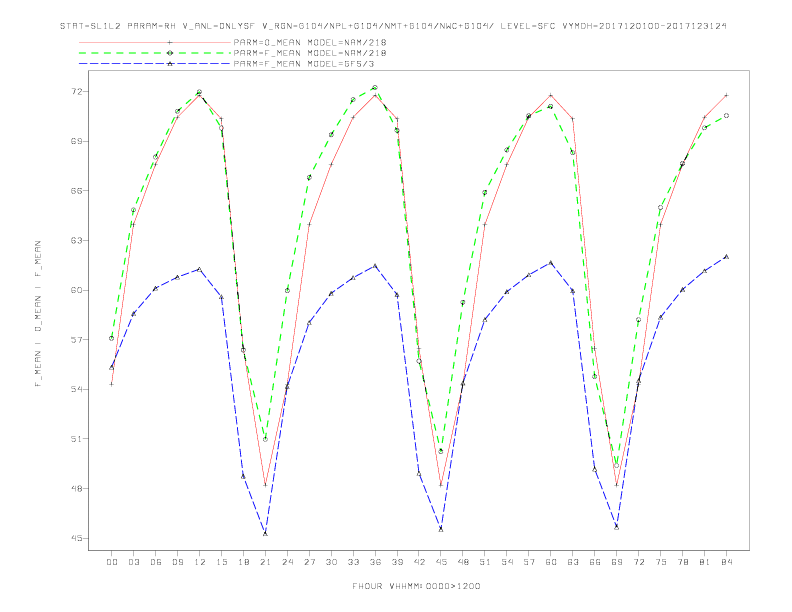This screenshot has width=792, height=612.
Task: Click the x-axis tick label 63
Action: [x=573, y=562]
